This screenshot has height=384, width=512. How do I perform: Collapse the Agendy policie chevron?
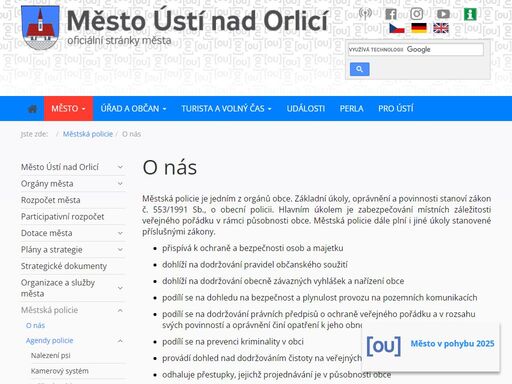pyautogui.click(x=120, y=341)
